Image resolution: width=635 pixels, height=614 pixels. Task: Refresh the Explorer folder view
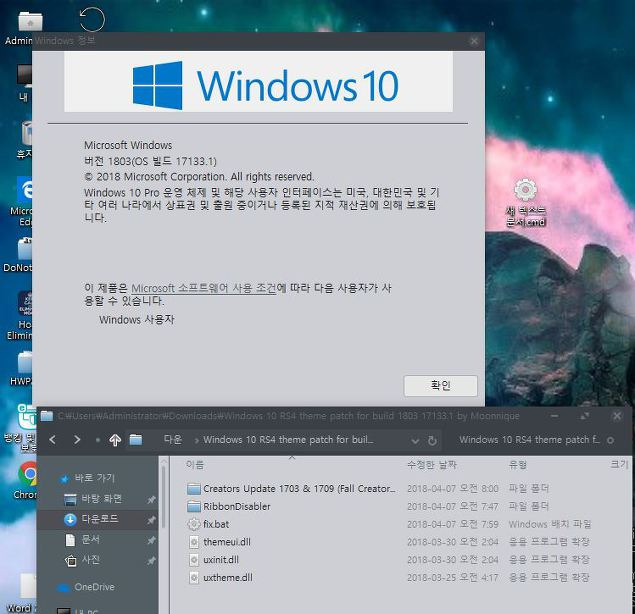[x=432, y=441]
